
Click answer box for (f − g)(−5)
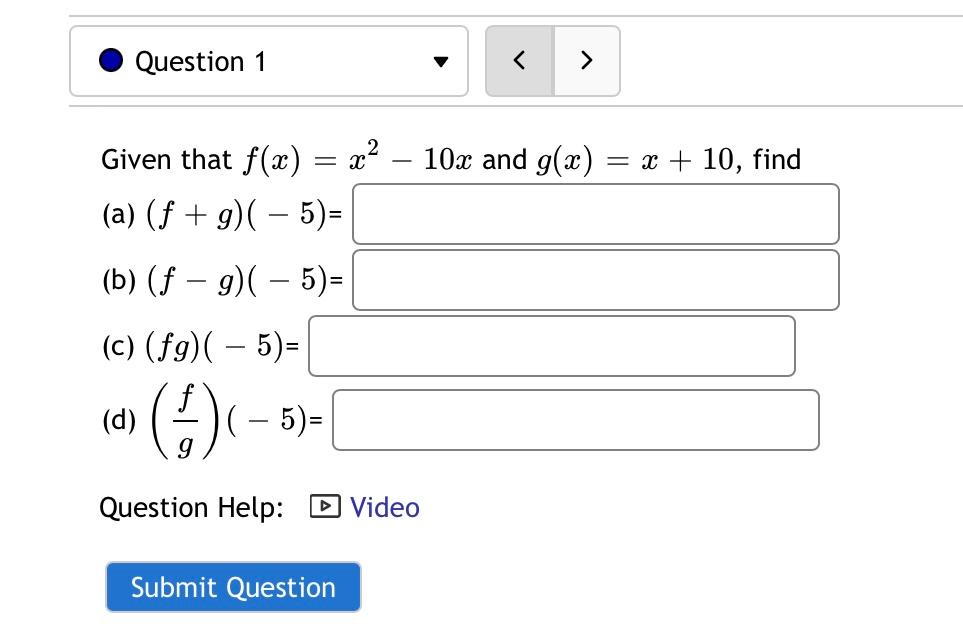pyautogui.click(x=595, y=279)
